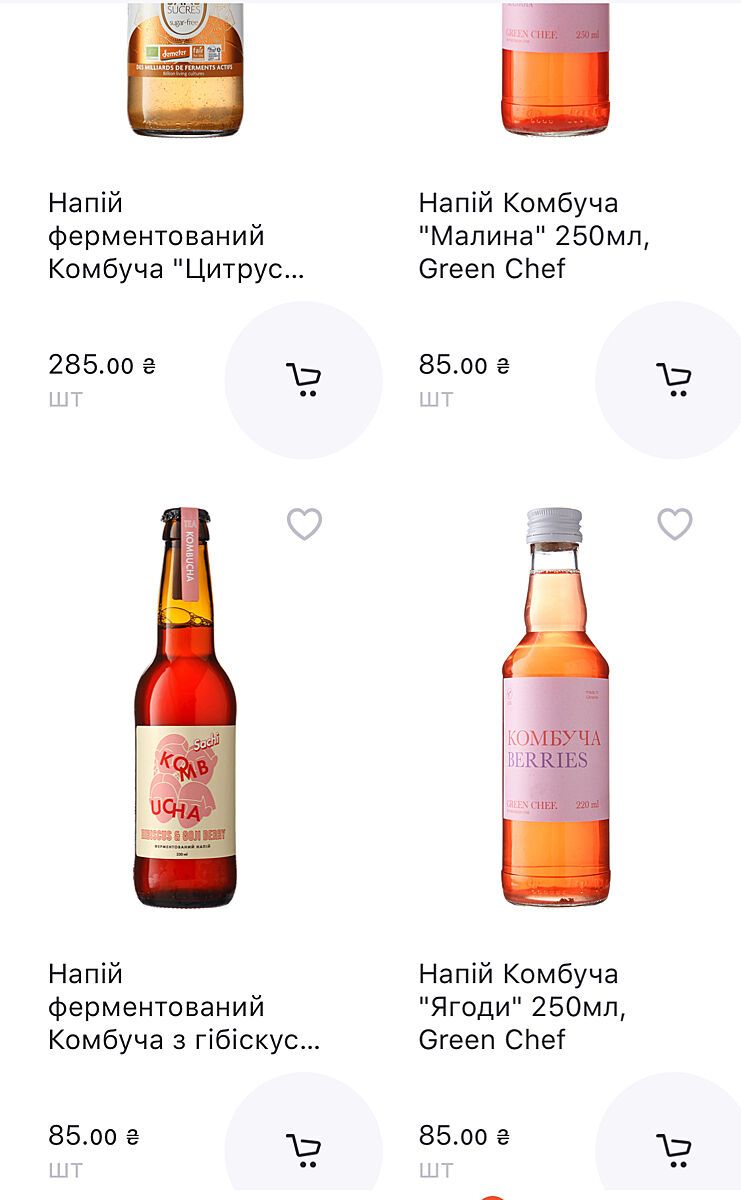Open the Комбуча "Цитрус" product title
This screenshot has height=1200, width=741.
176,236
